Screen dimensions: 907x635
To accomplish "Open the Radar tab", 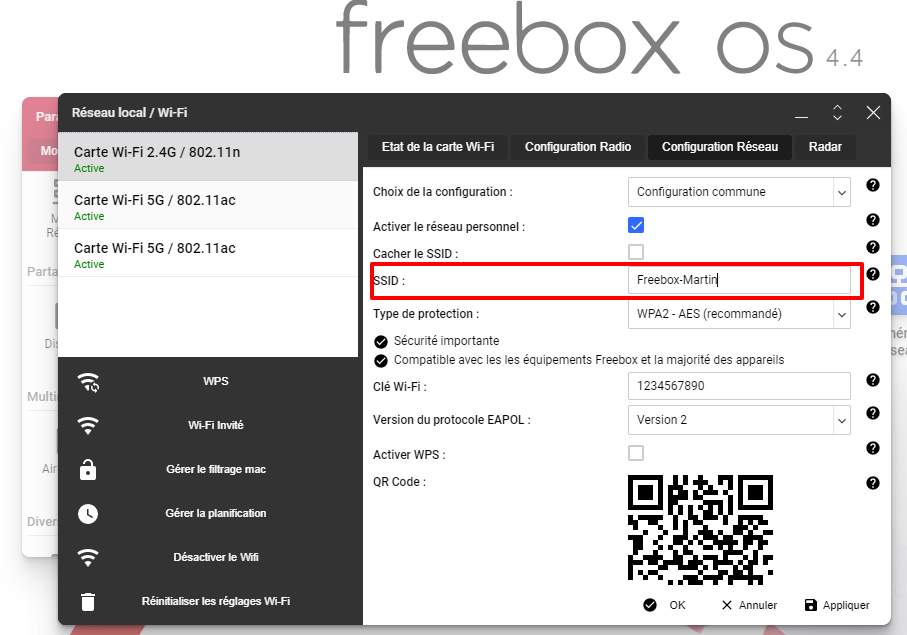I will click(825, 147).
